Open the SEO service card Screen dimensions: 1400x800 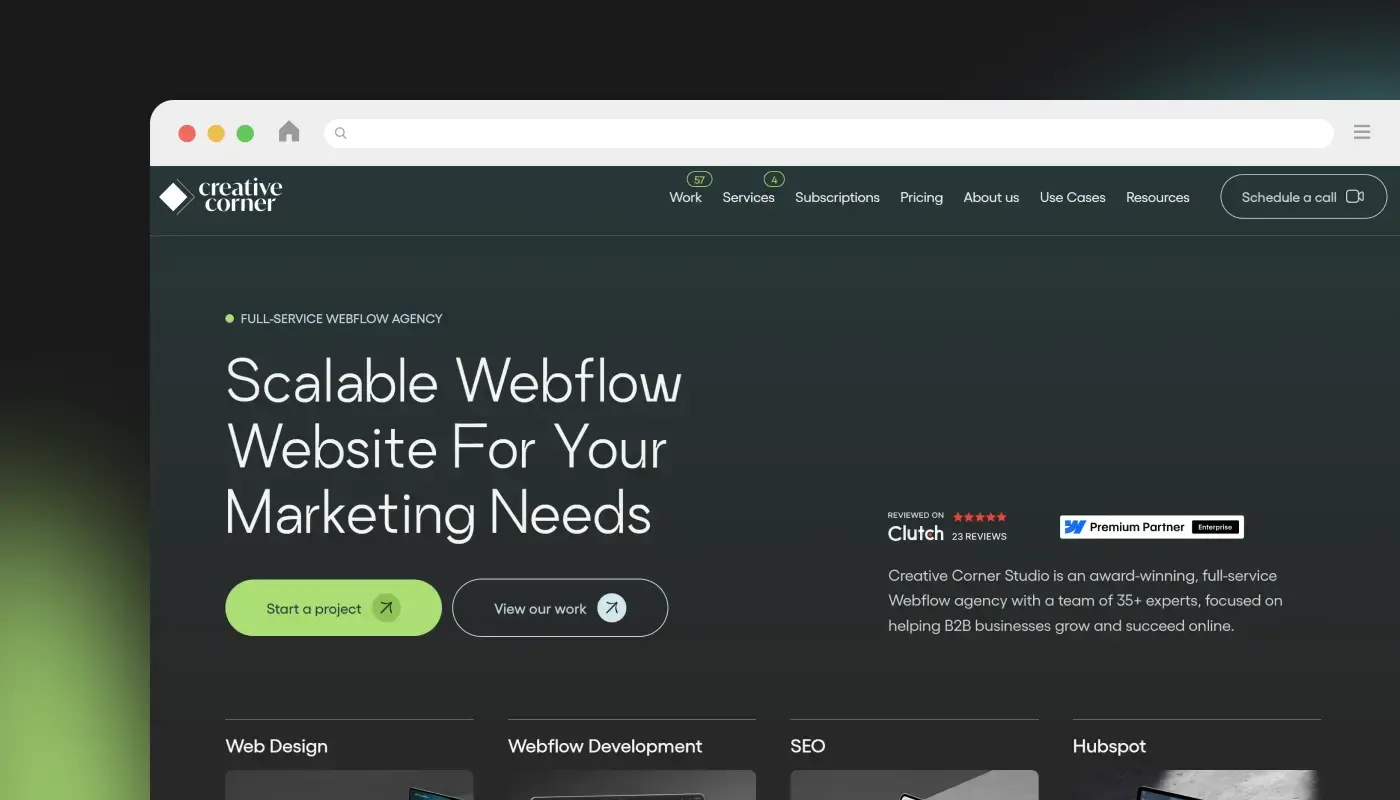914,760
